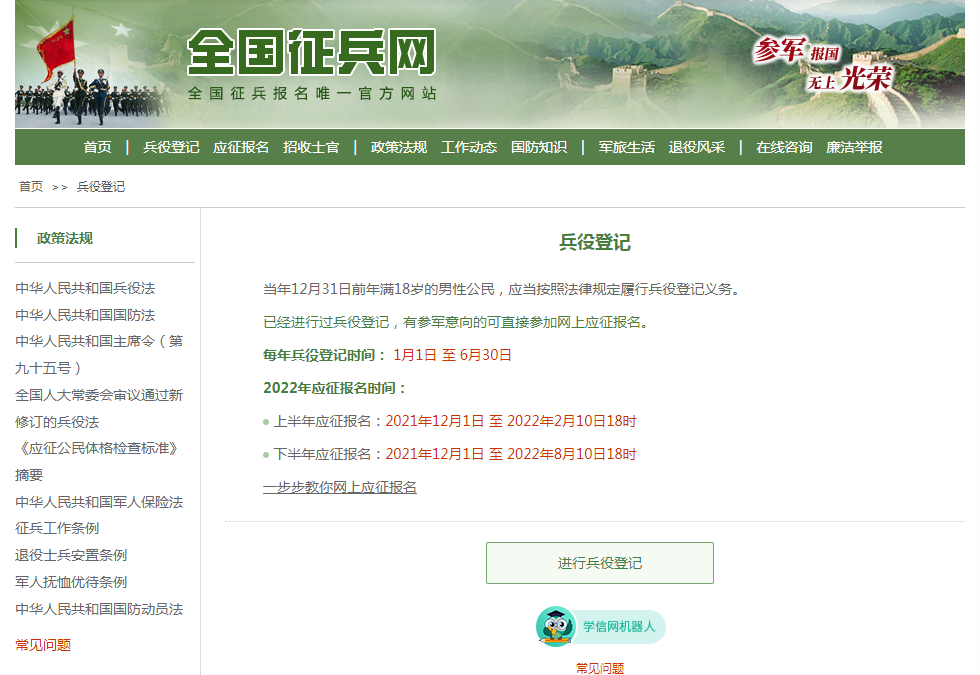The width and height of the screenshot is (980, 675).
Task: Open 中华人民共和国主席令（第九十五号）link
Action: tap(99, 354)
